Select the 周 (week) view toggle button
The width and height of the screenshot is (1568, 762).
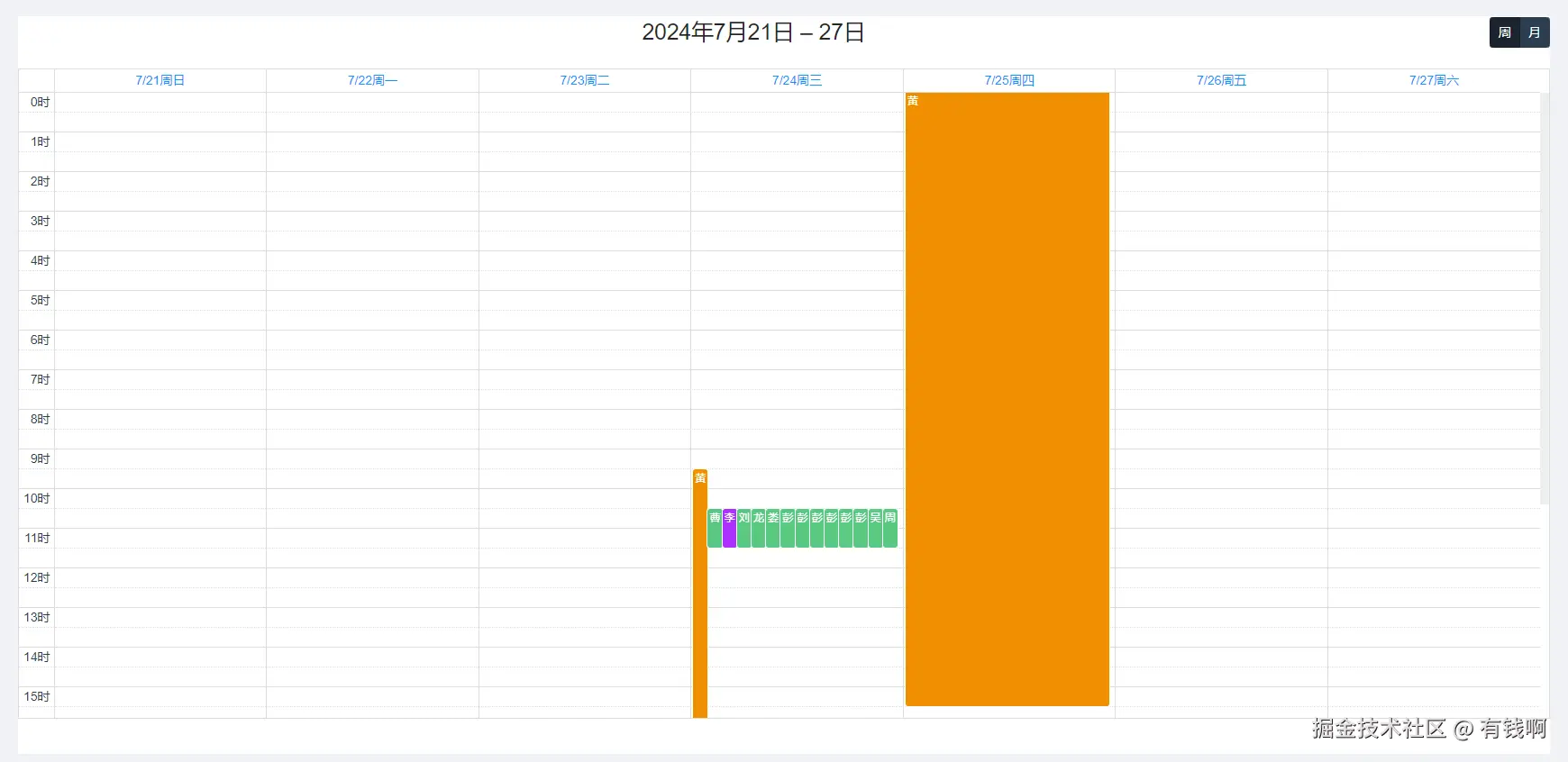[1505, 32]
